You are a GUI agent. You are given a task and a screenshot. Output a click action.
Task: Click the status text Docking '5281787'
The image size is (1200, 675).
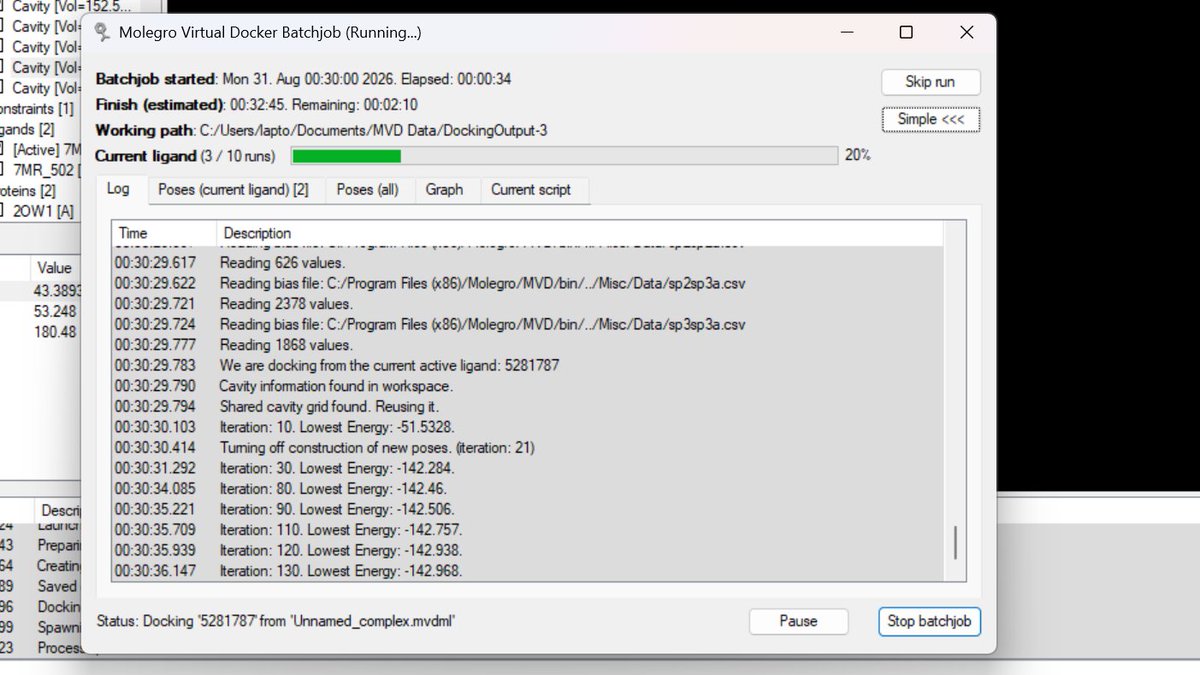(276, 621)
